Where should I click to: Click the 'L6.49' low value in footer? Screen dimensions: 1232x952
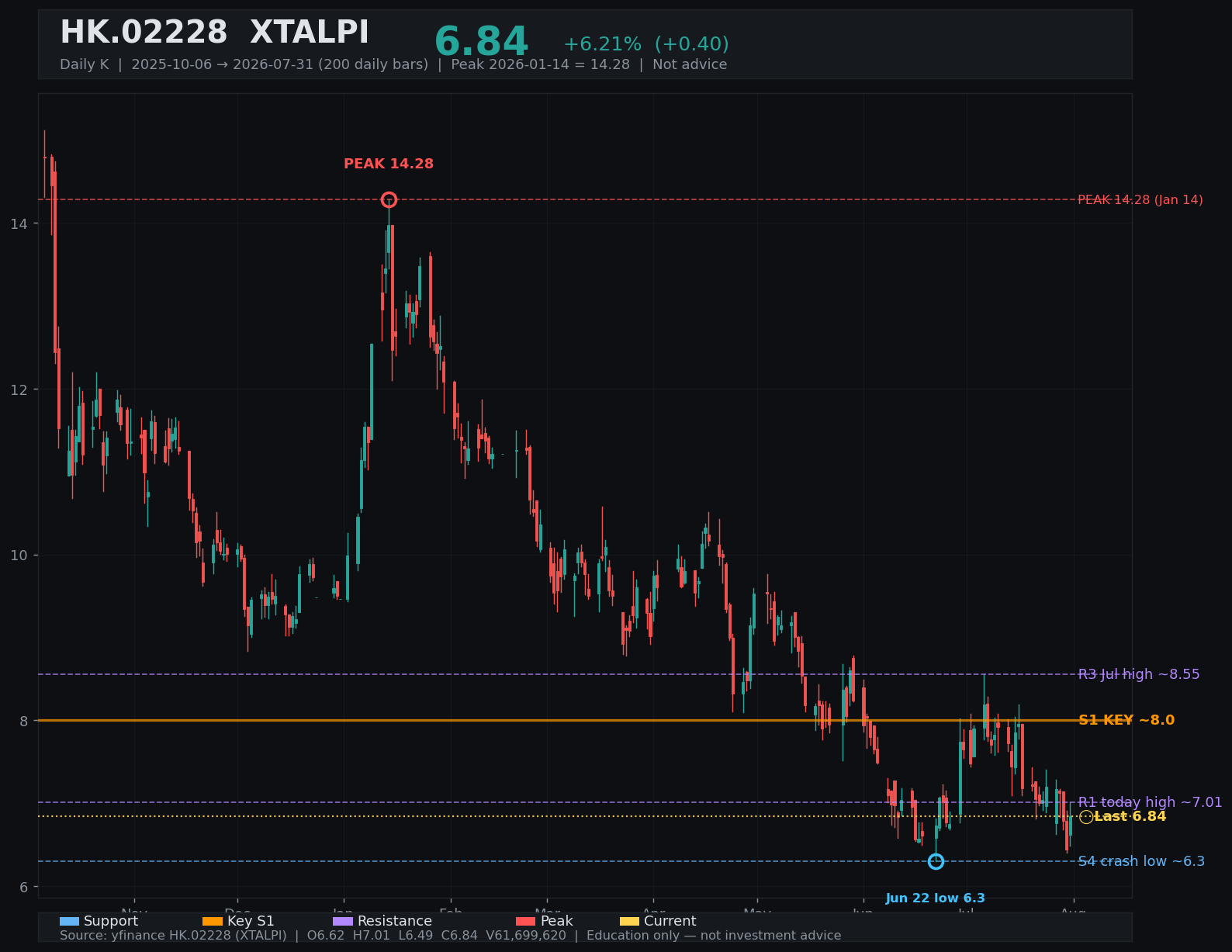point(416,936)
